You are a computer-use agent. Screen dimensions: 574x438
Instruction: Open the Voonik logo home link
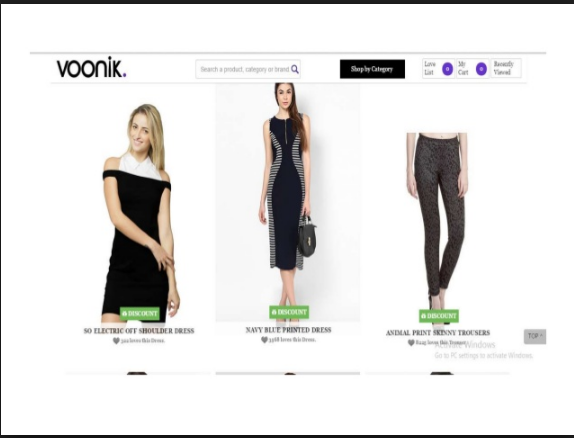coord(92,67)
